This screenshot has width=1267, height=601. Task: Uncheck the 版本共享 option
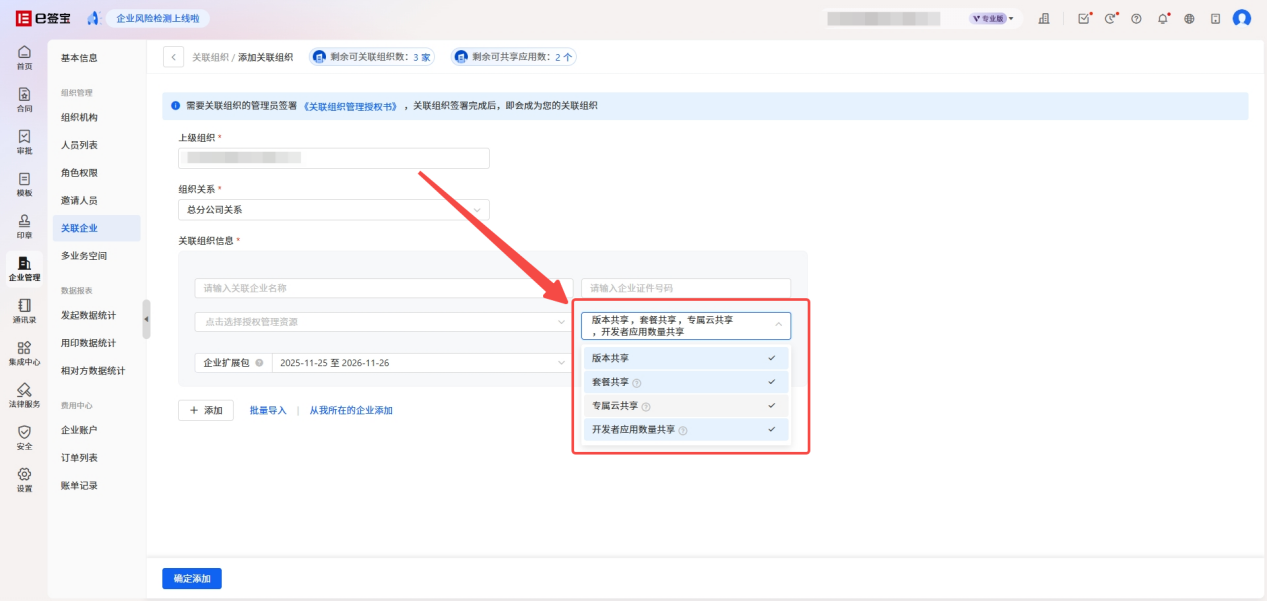pos(685,357)
